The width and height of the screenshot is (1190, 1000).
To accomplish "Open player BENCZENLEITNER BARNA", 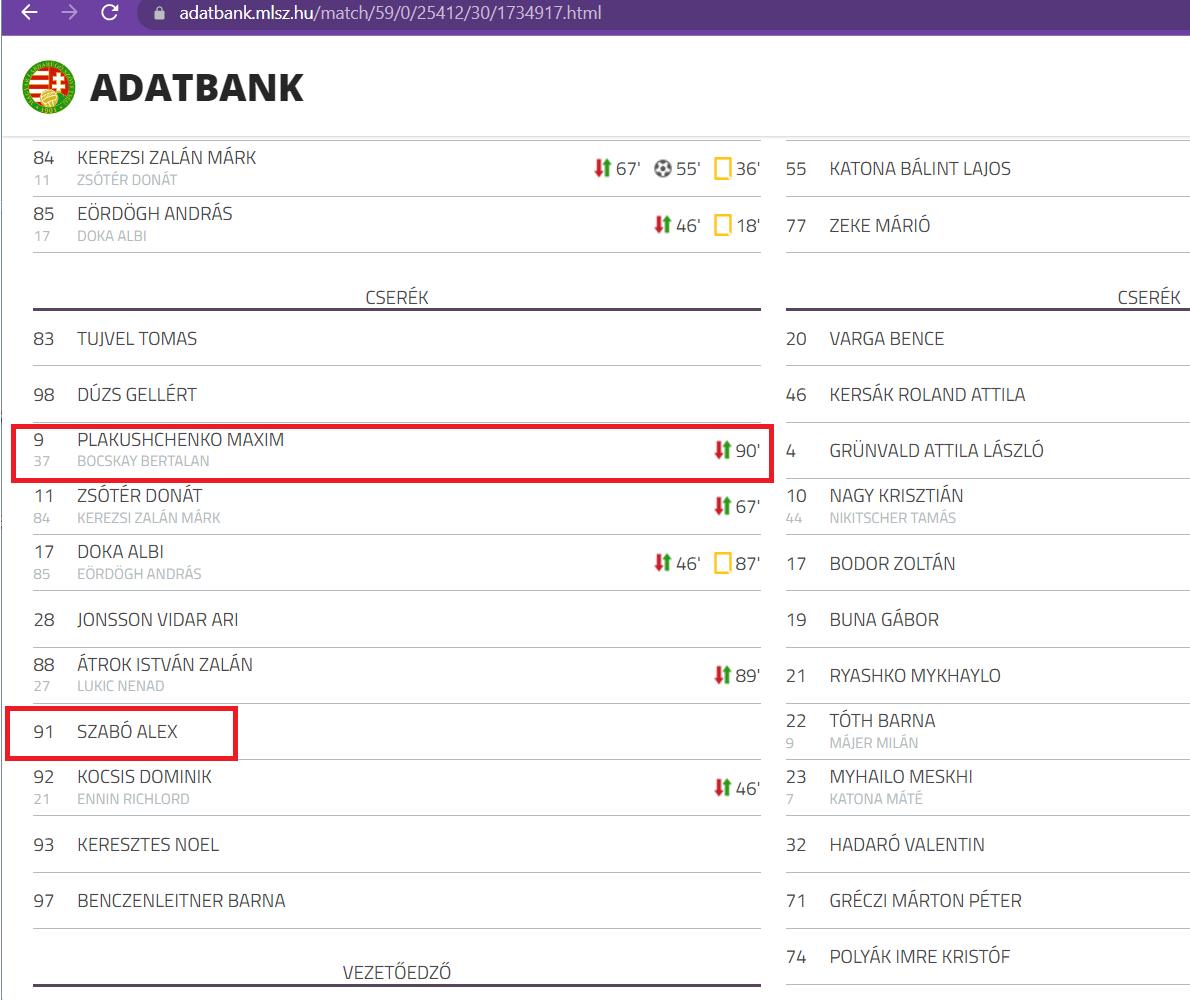I will (181, 901).
